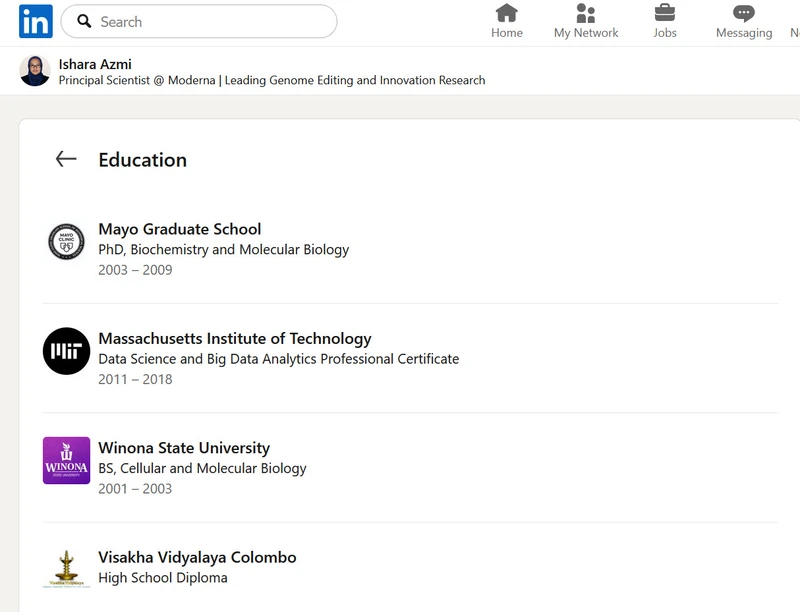Open Mayo Graduate School link
The image size is (800, 612).
point(180,229)
